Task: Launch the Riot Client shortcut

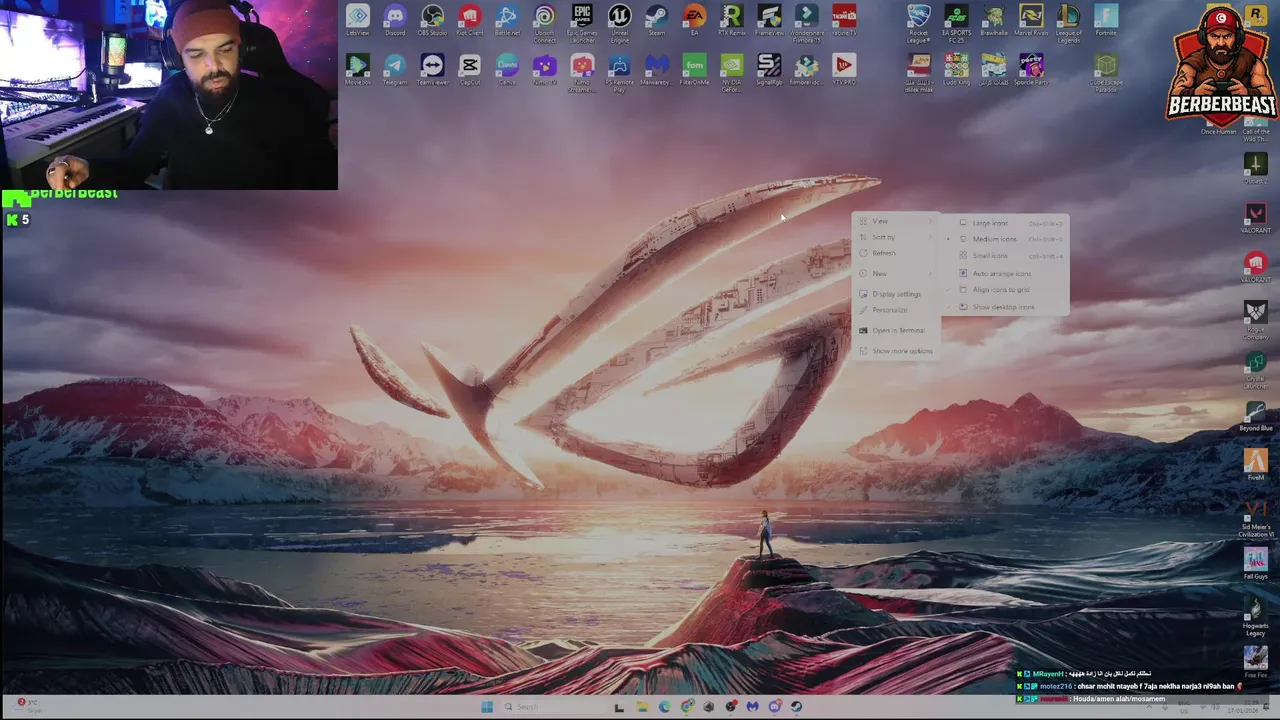Action: coord(469,20)
